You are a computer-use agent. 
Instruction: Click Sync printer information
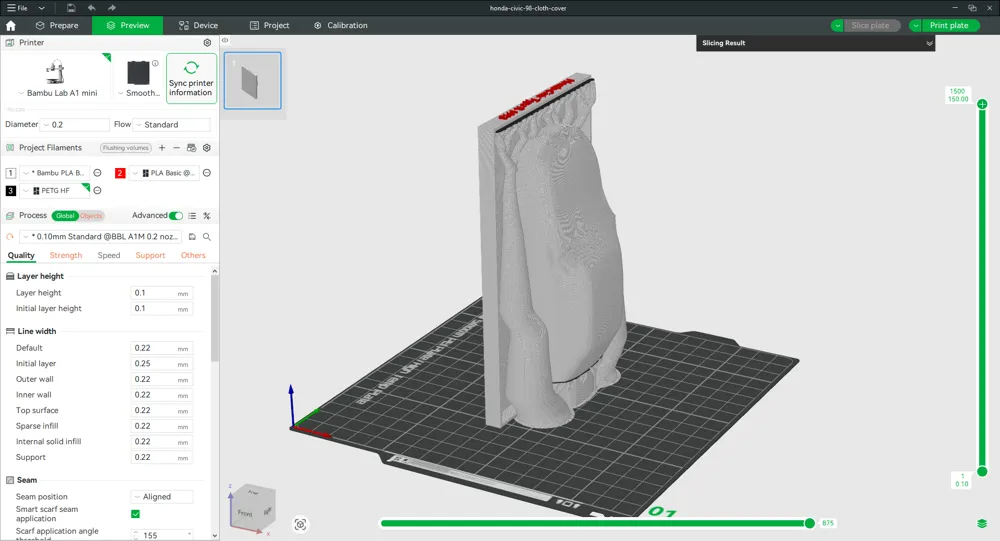point(191,78)
